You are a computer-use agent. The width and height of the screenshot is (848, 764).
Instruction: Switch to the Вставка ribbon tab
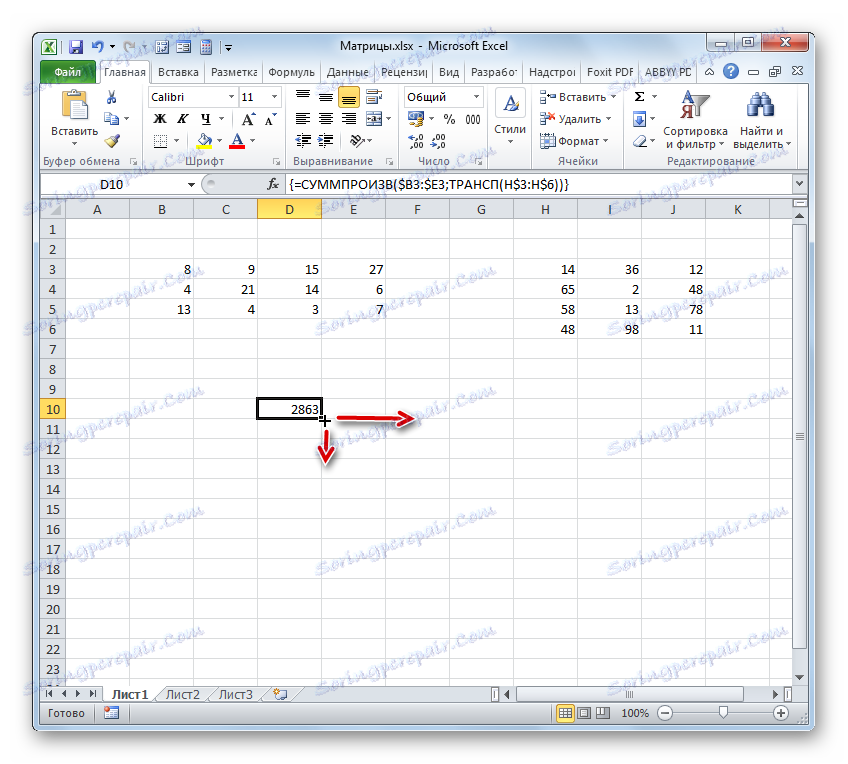[178, 72]
